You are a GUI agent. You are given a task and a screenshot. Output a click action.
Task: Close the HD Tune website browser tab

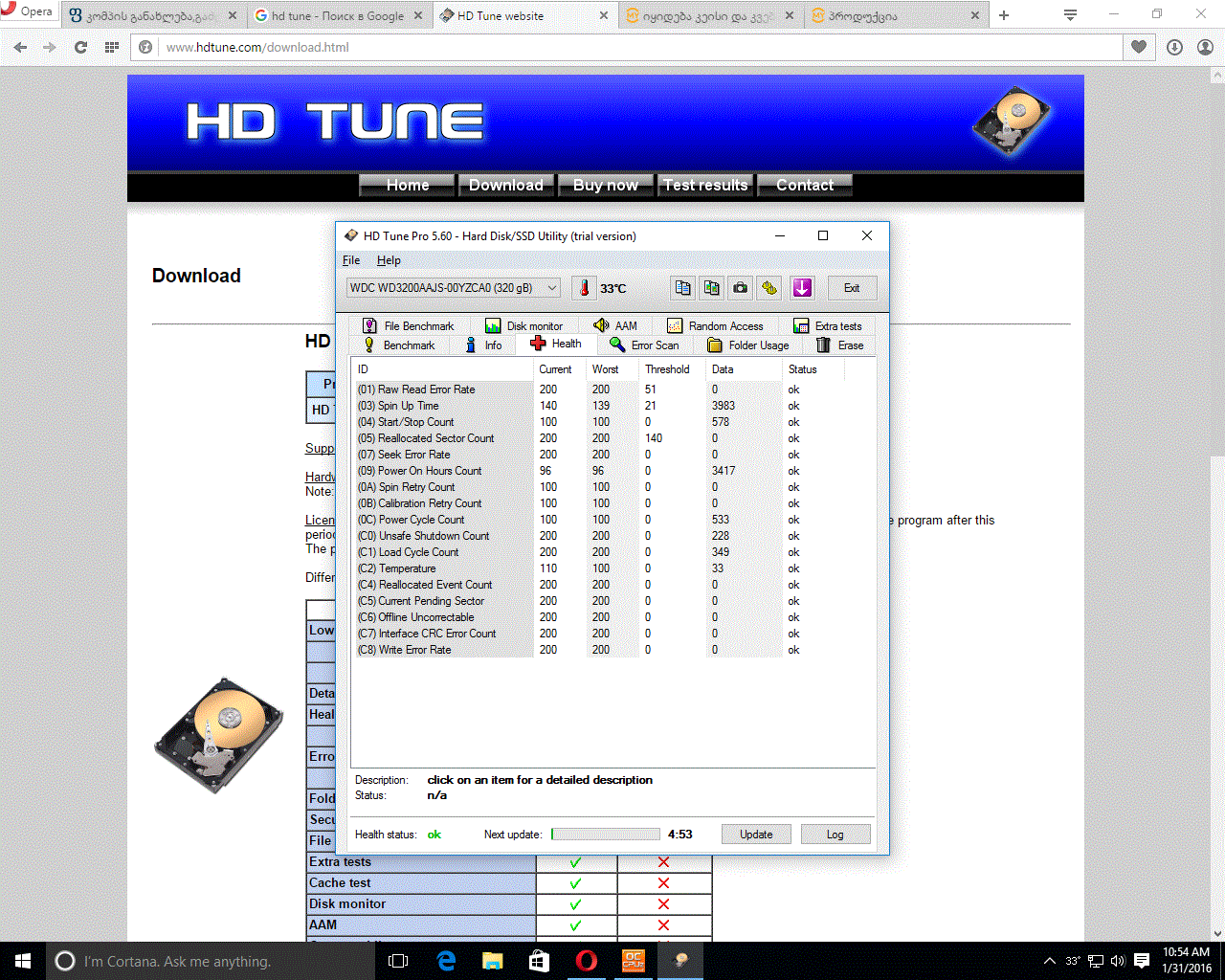tap(604, 15)
